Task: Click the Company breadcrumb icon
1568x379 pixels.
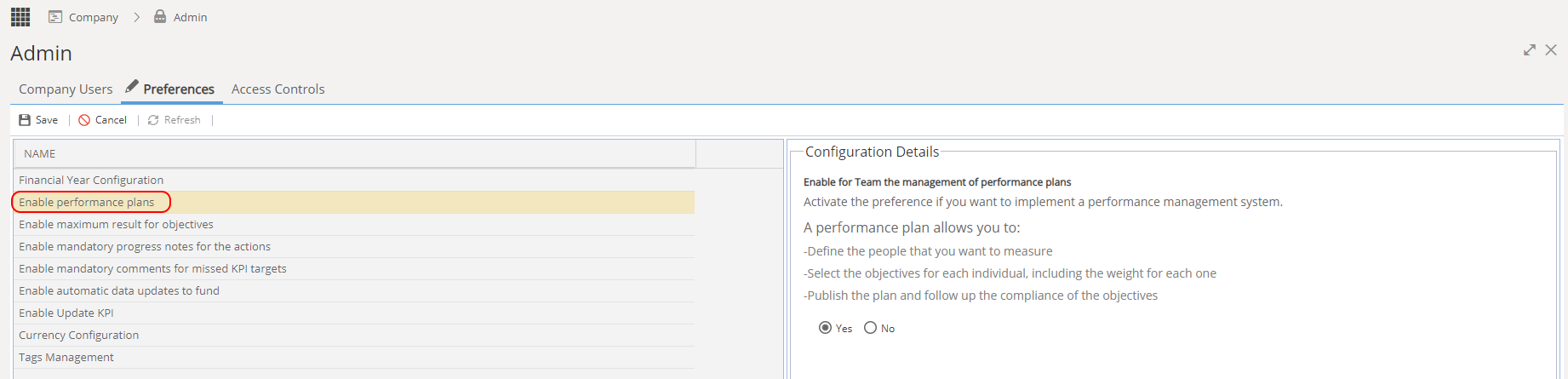Action: coord(55,17)
